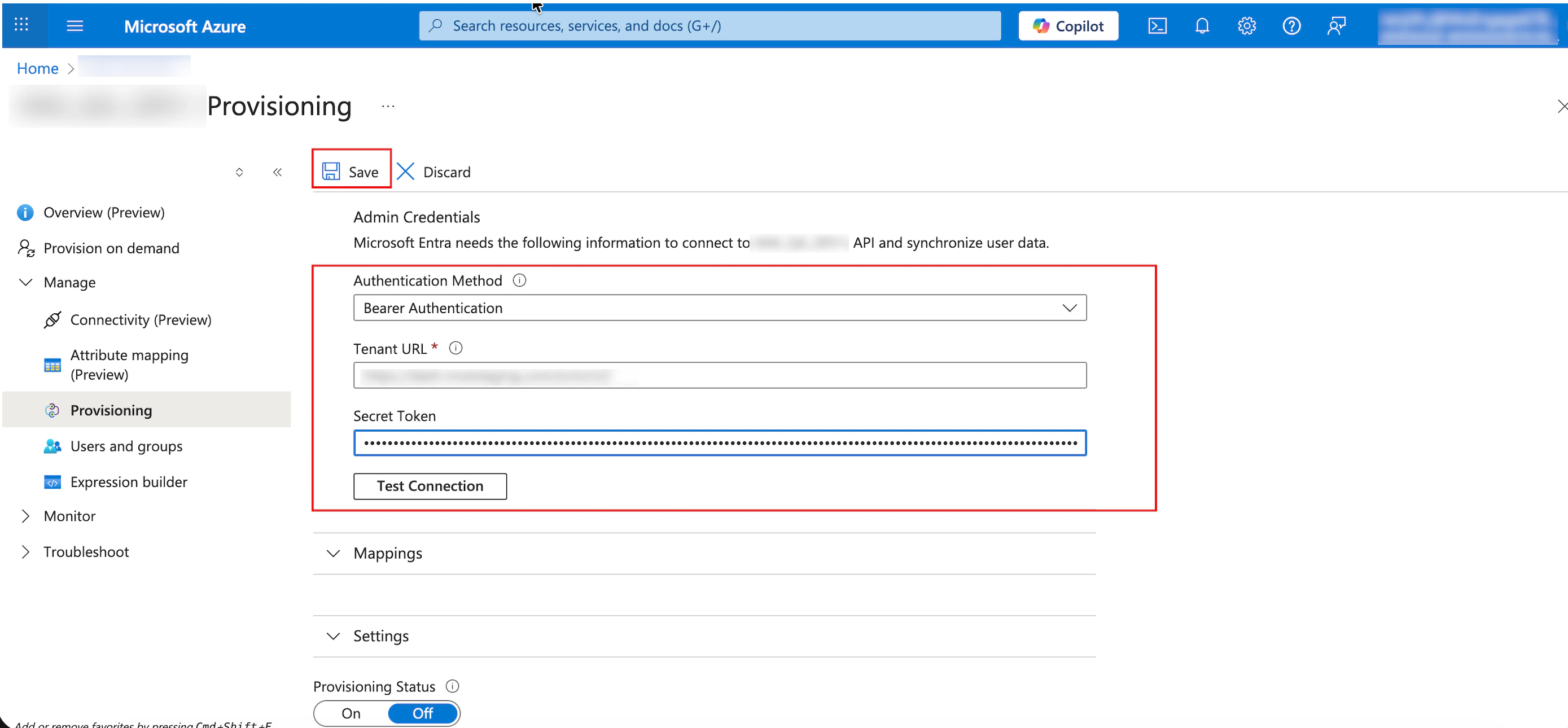The height and width of the screenshot is (728, 1568).
Task: Open Authentication Method dropdown
Action: tap(720, 308)
